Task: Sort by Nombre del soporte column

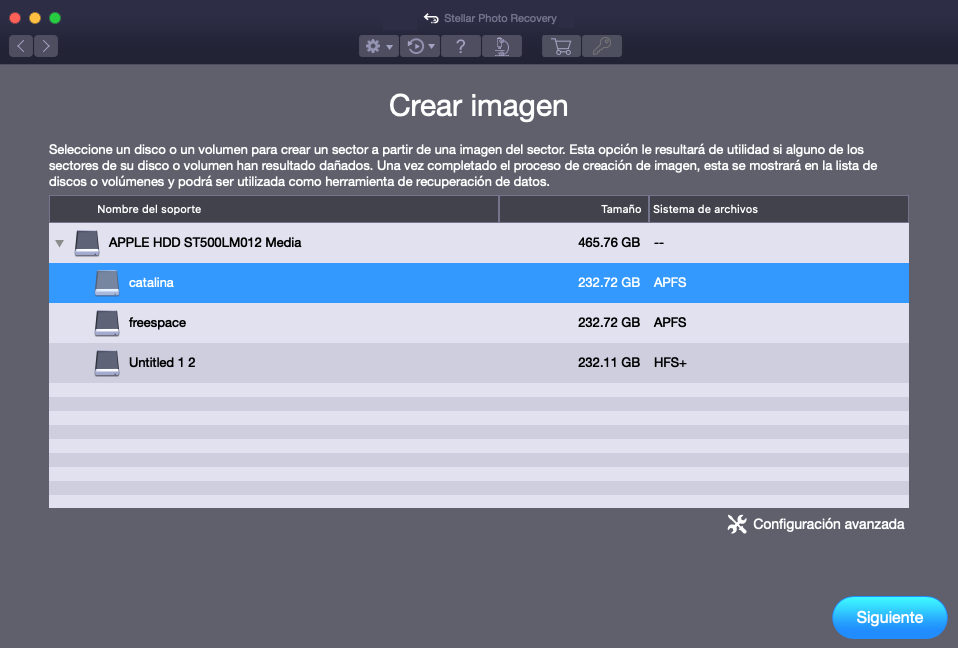Action: [274, 209]
